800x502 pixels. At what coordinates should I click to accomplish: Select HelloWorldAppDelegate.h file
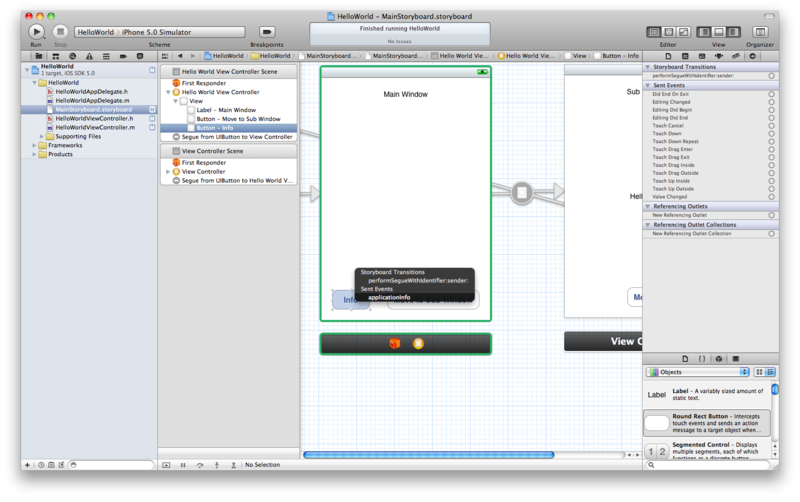pyautogui.click(x=91, y=92)
